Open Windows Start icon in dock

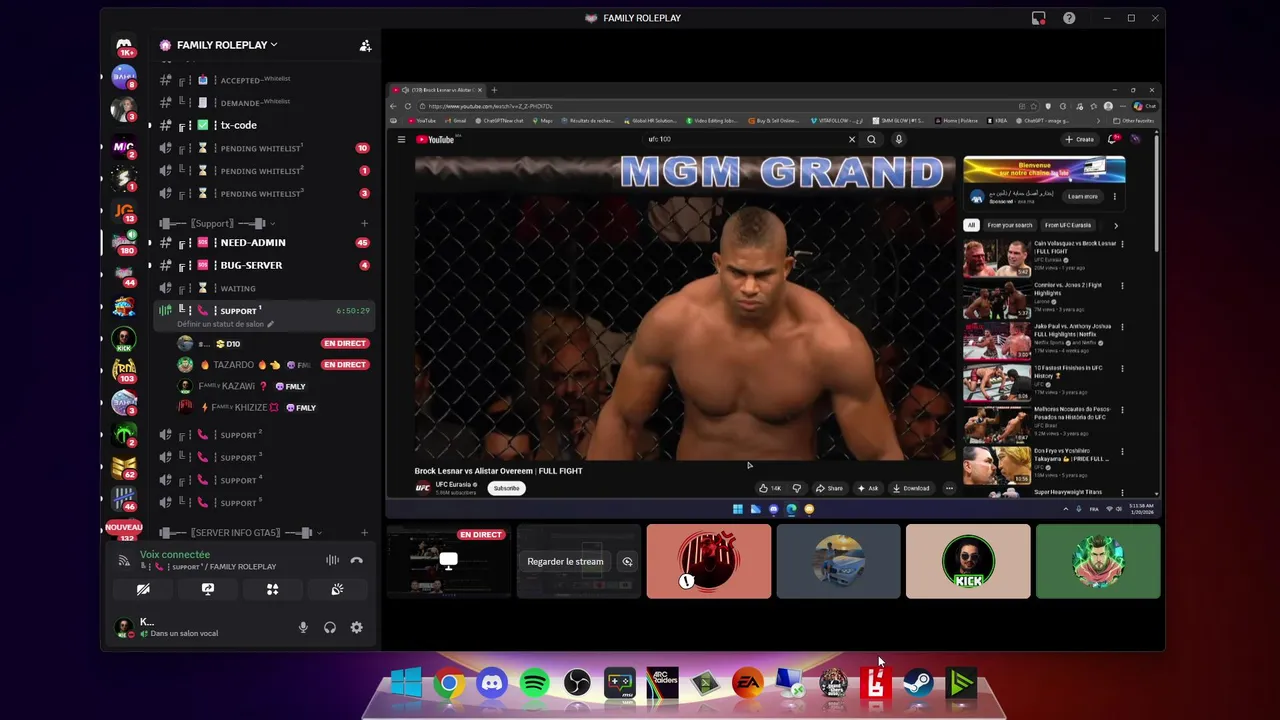click(406, 684)
